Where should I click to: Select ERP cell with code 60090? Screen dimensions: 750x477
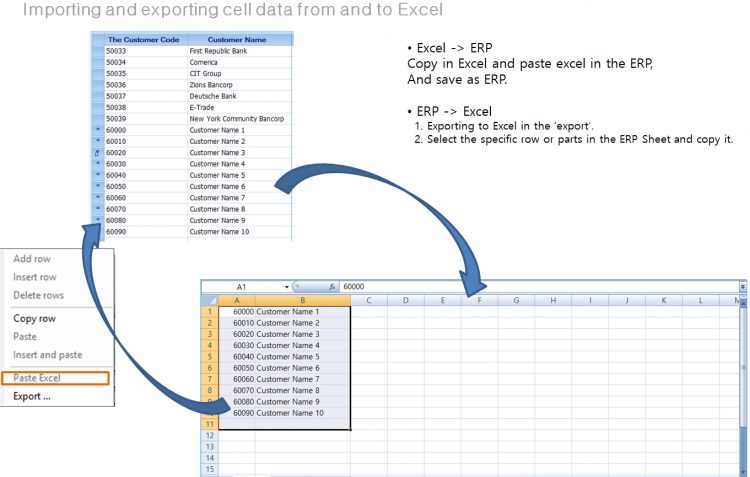click(x=146, y=232)
